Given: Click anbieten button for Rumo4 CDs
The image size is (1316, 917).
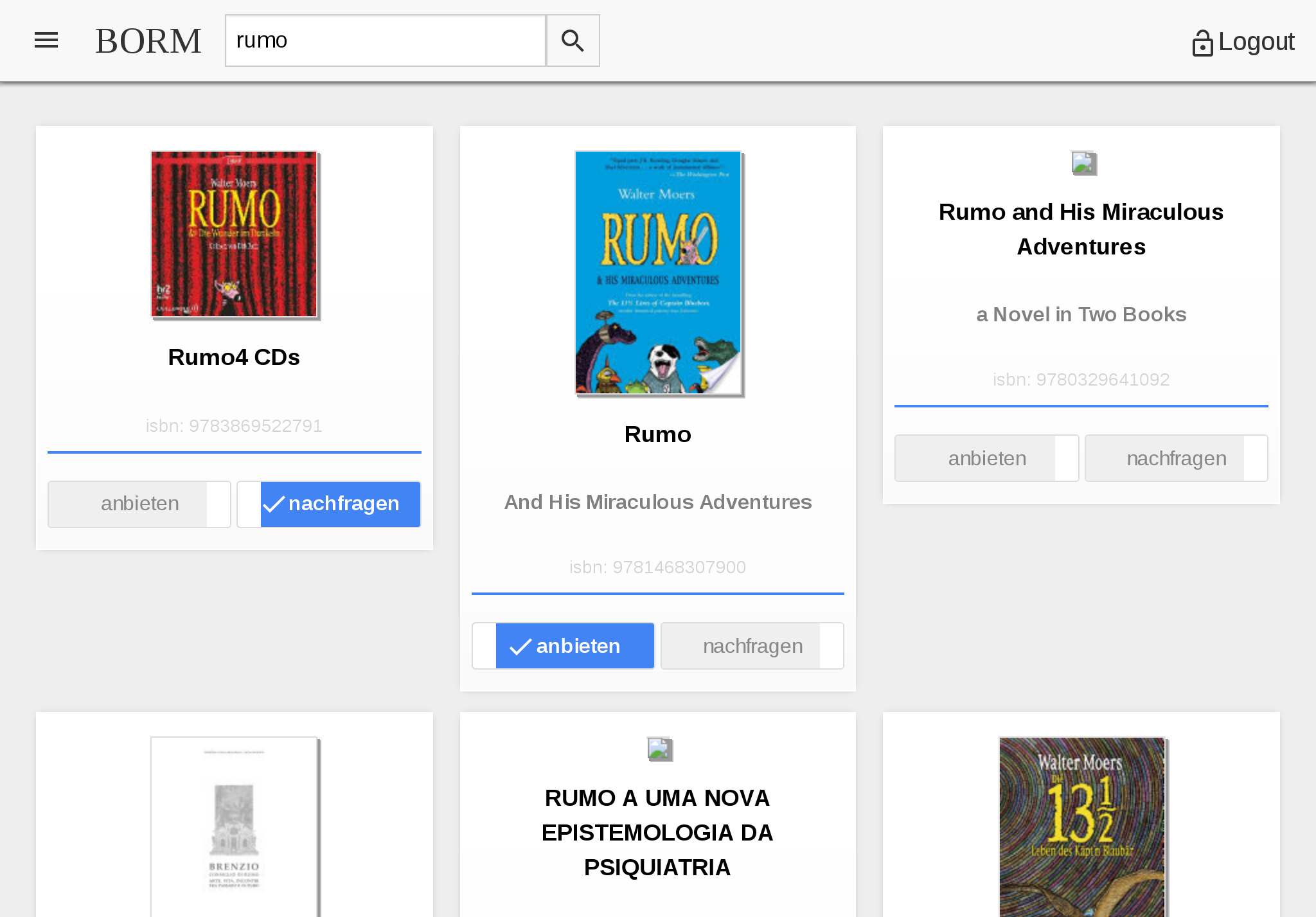Looking at the screenshot, I should pyautogui.click(x=139, y=504).
